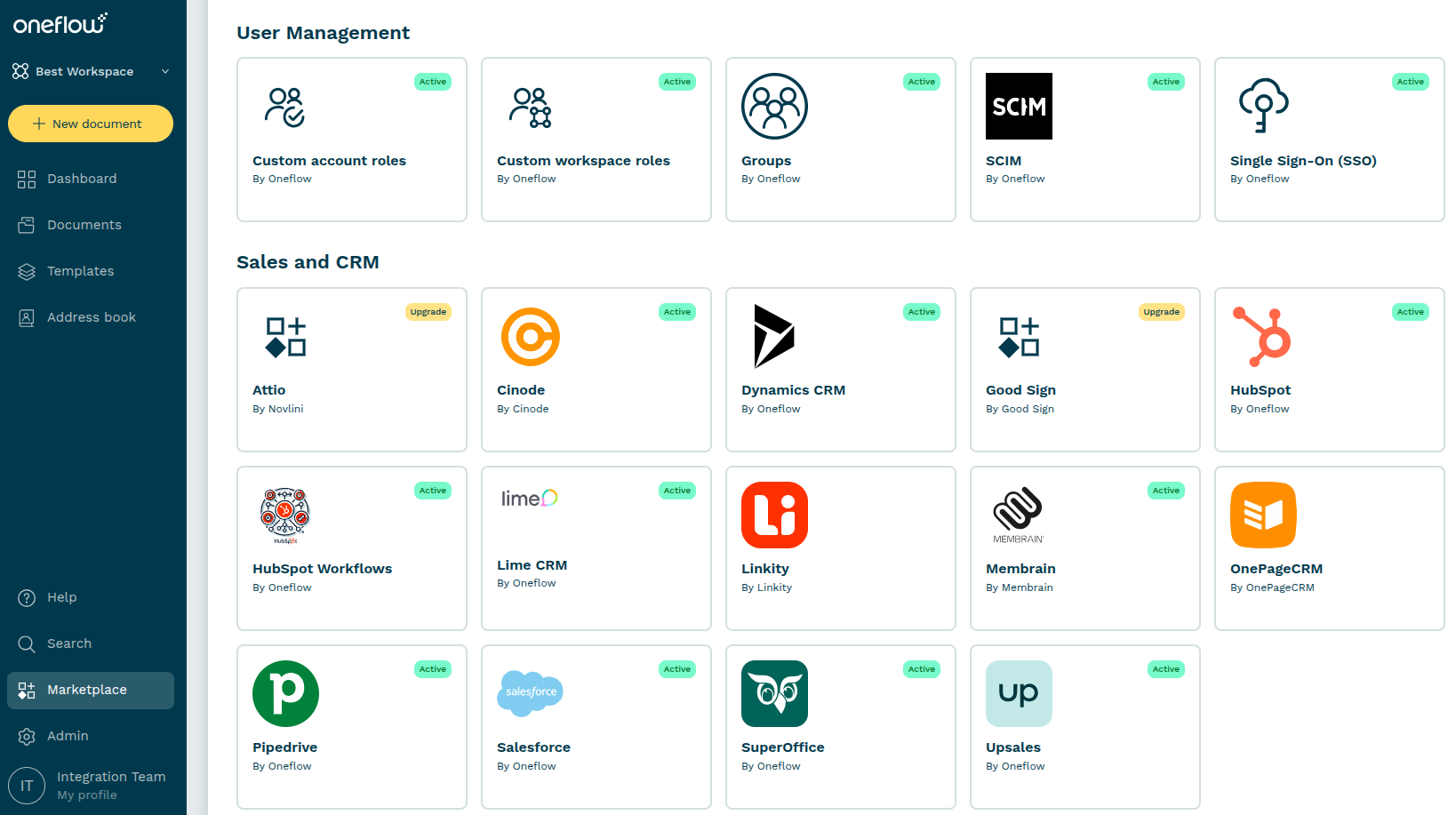
Task: Click the New document button
Action: tap(91, 124)
